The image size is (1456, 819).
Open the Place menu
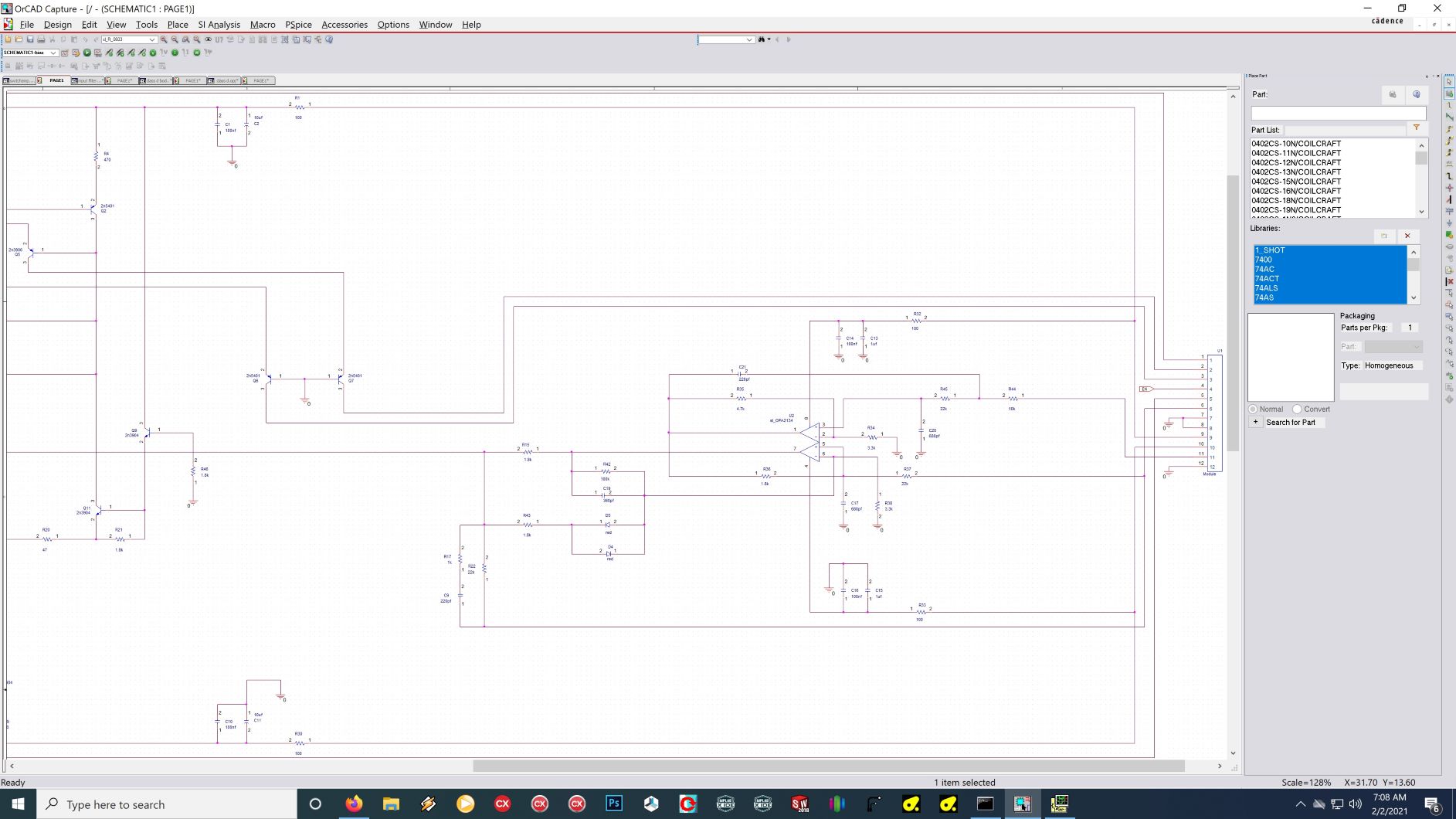pos(178,25)
